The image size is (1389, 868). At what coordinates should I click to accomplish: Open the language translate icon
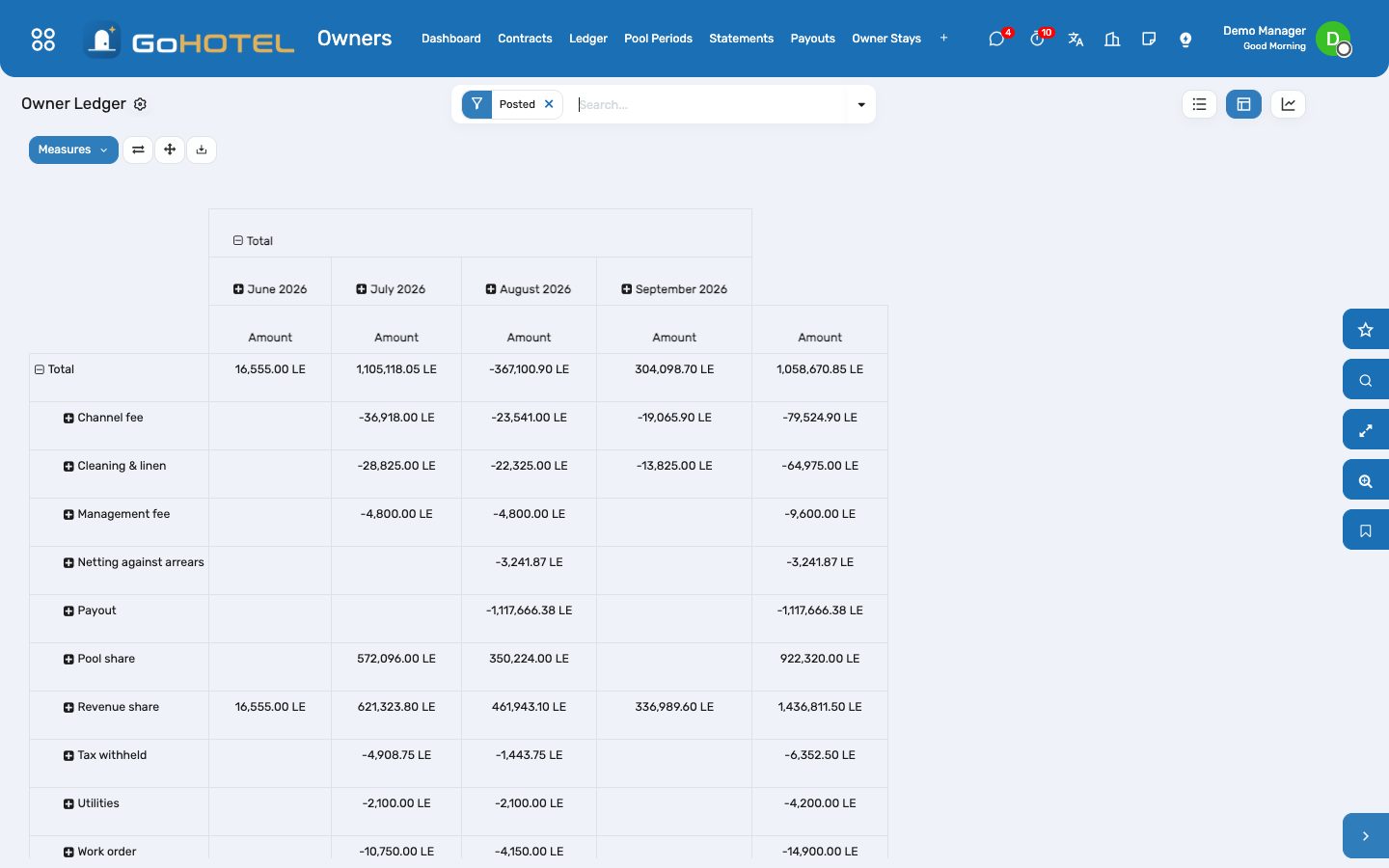1076,40
